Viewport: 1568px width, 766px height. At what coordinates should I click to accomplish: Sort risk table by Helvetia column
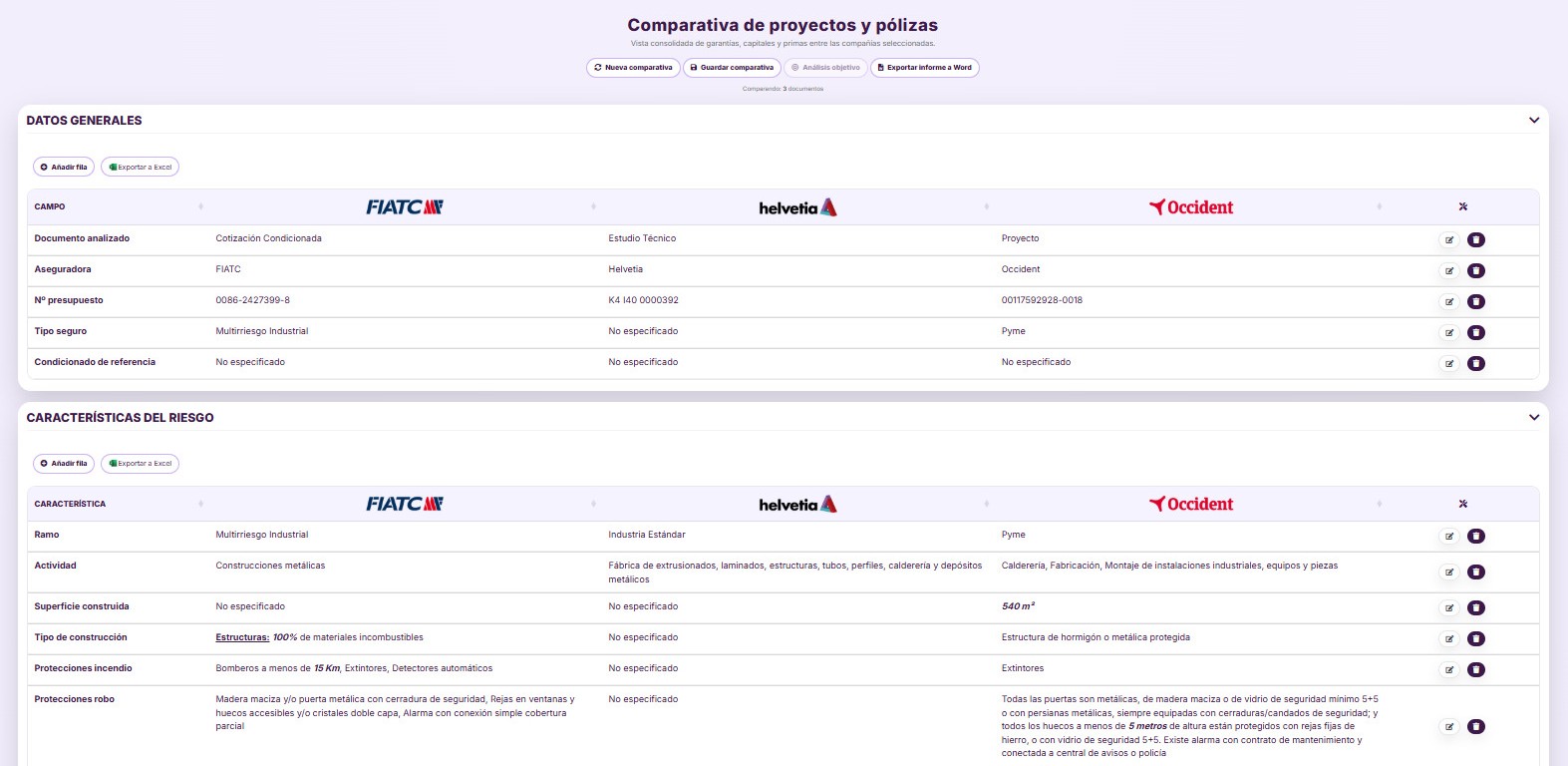coord(986,504)
